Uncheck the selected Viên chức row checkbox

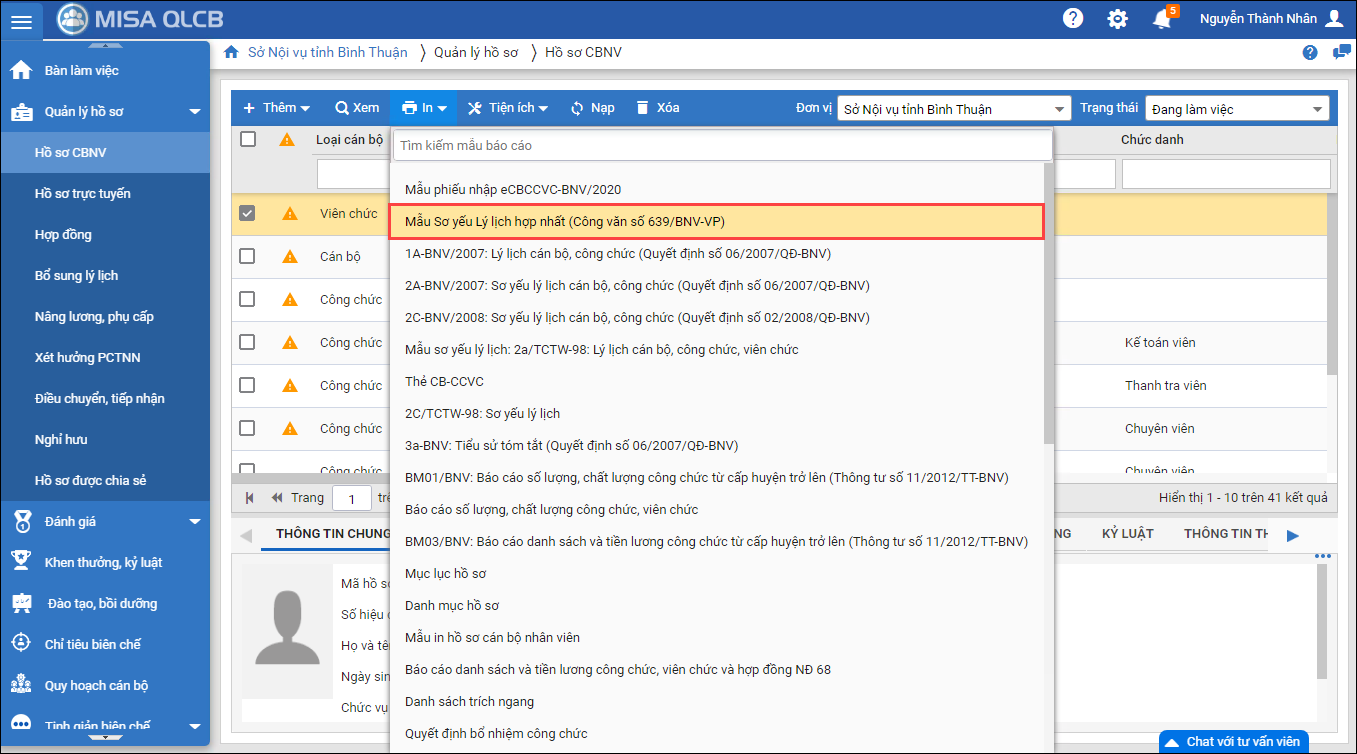click(248, 213)
